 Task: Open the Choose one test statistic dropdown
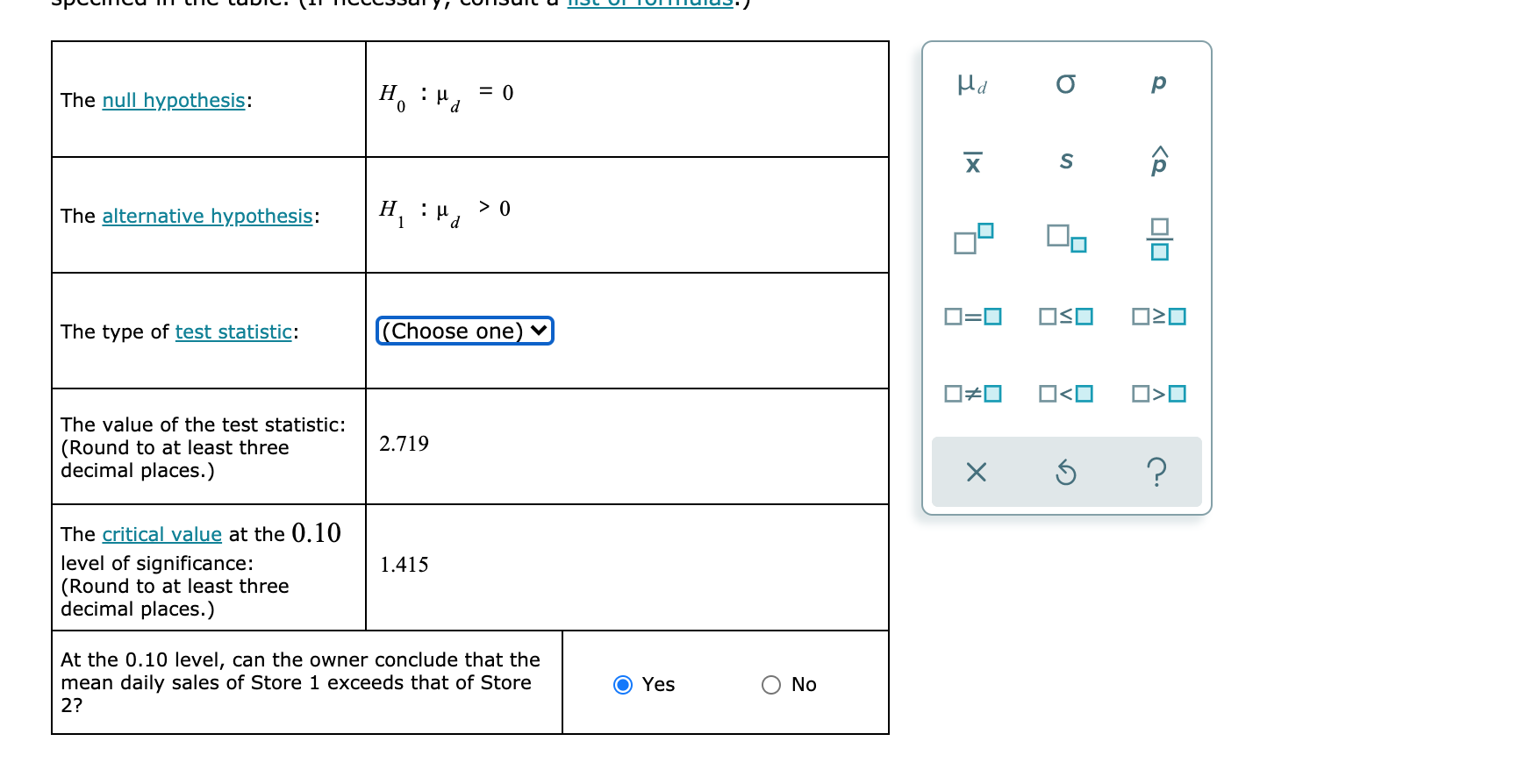point(463,331)
